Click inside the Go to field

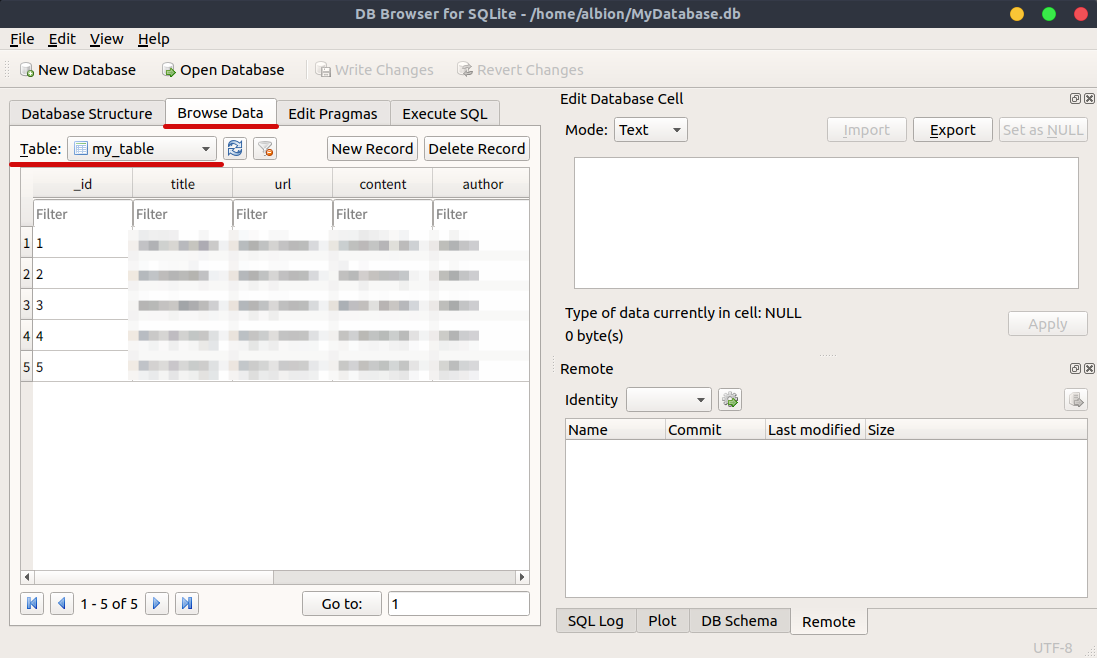[x=458, y=603]
